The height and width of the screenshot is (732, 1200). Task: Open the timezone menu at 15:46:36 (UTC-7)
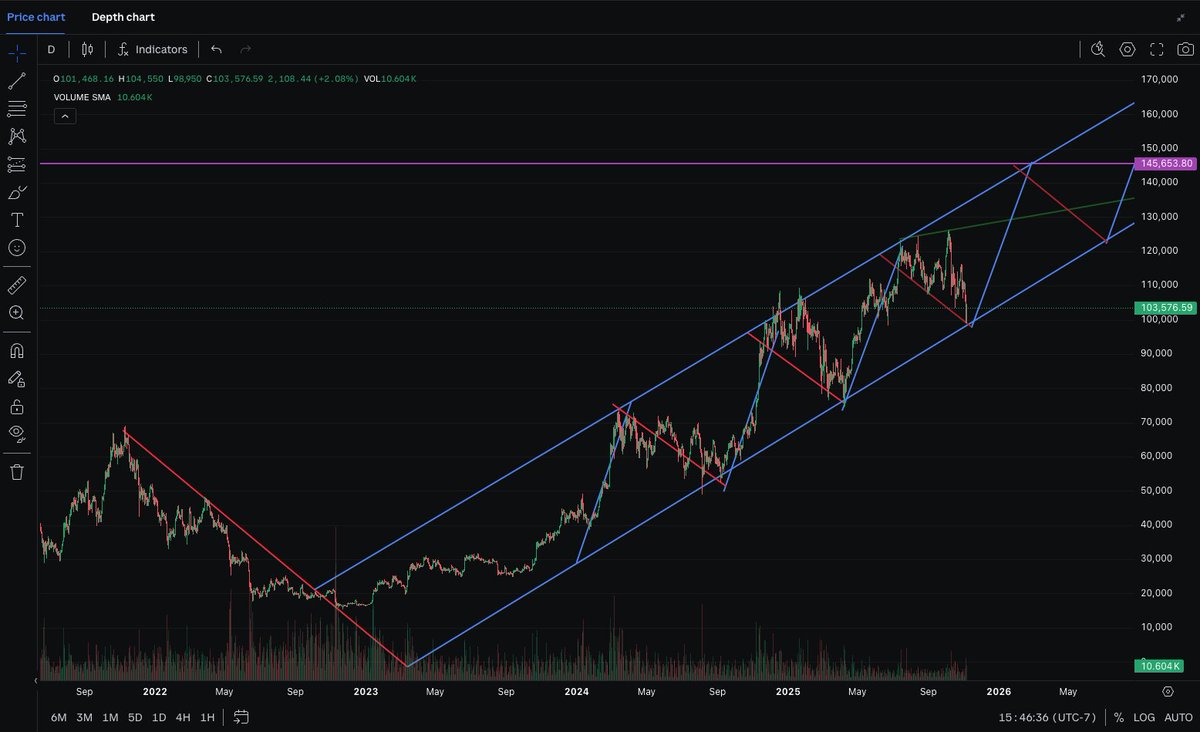pyautogui.click(x=1047, y=717)
